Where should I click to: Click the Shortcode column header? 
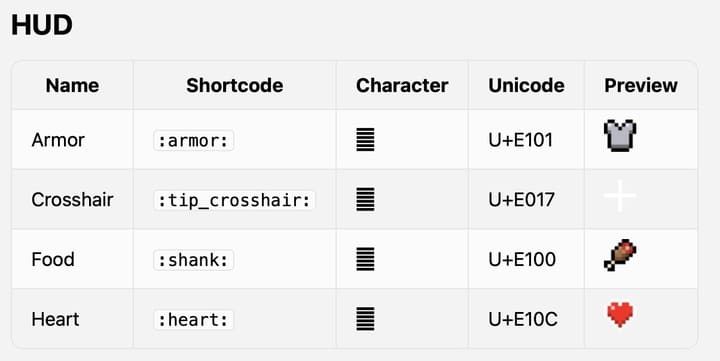click(x=235, y=85)
